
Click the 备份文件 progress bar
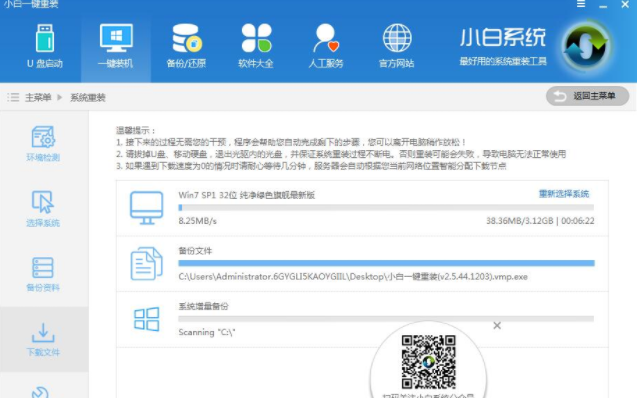(x=386, y=263)
